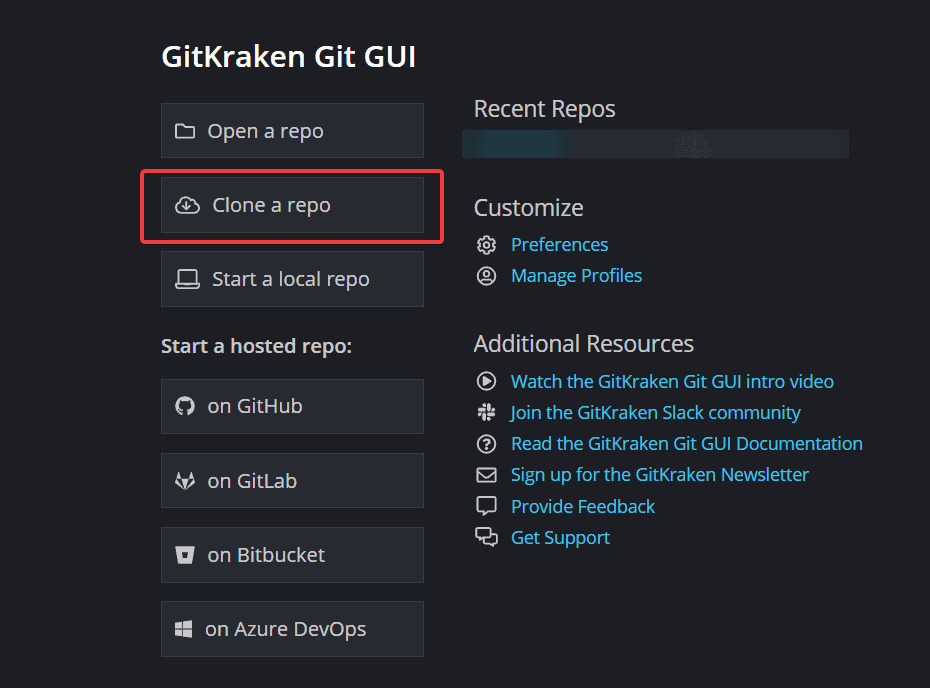Open the Provide Feedback link

point(583,507)
